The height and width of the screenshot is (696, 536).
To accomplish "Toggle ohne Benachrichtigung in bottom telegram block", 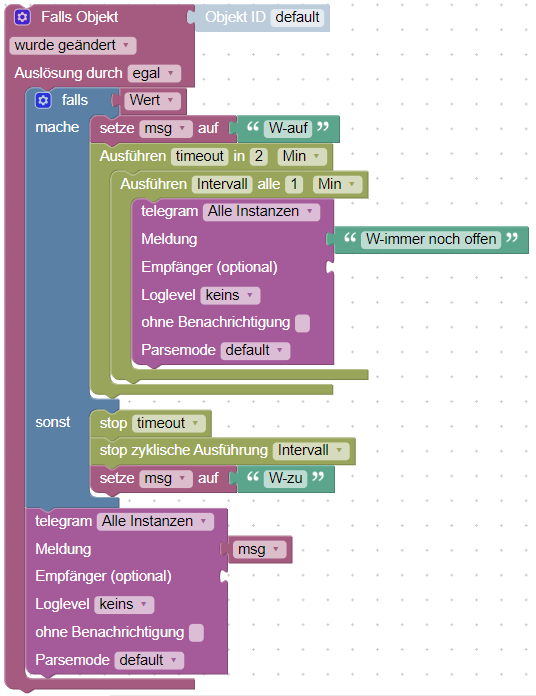I will click(196, 633).
